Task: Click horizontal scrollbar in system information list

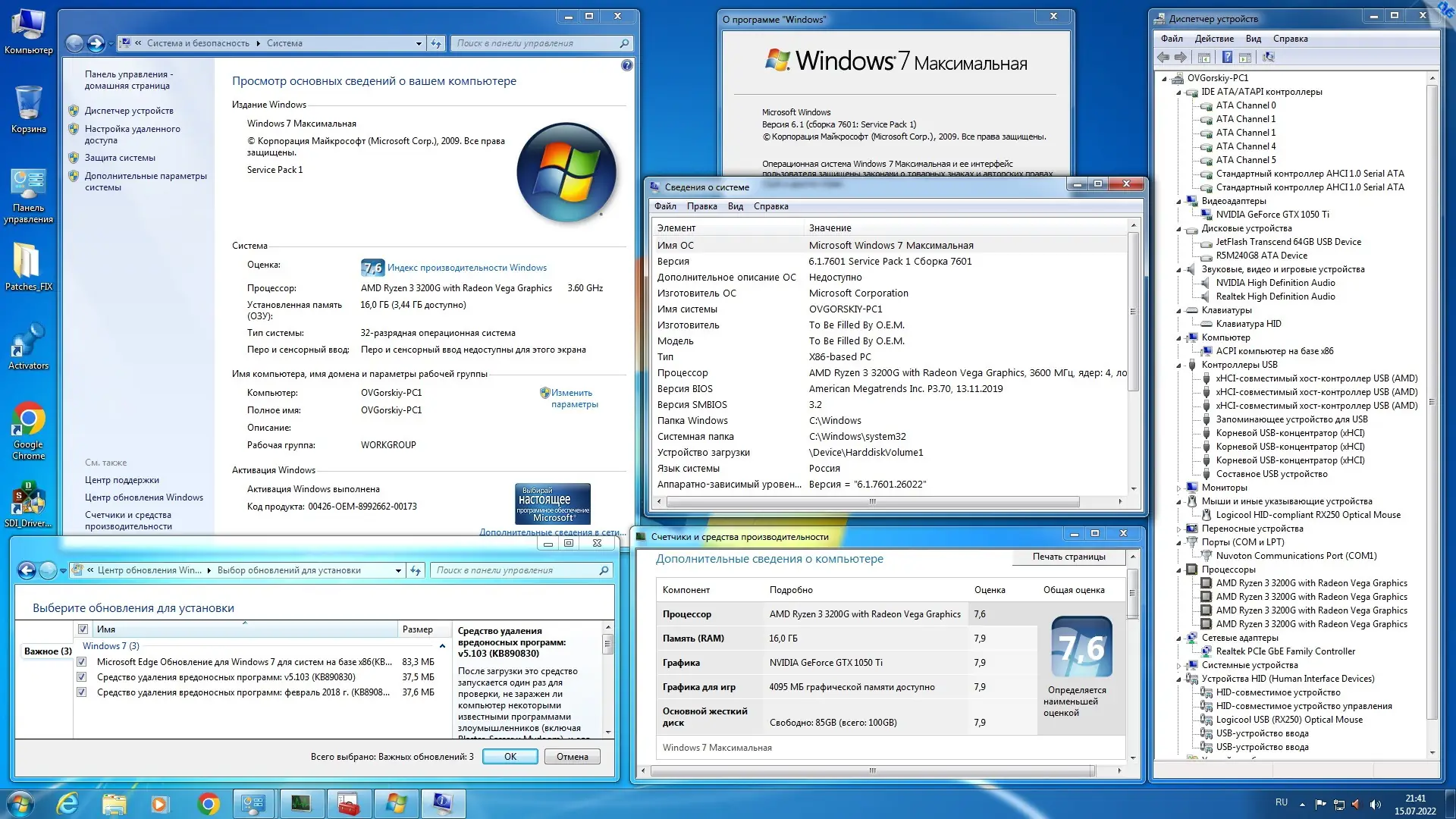Action: (x=872, y=502)
